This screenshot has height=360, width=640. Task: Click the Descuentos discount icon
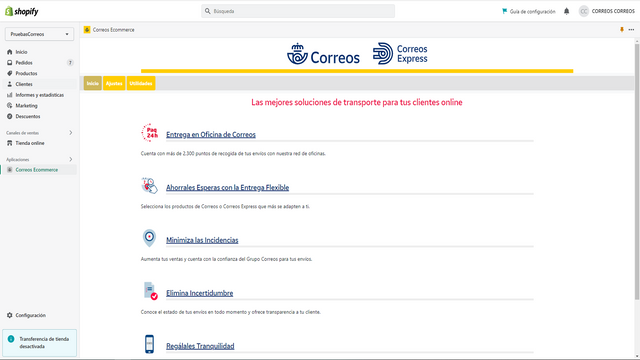point(10,116)
